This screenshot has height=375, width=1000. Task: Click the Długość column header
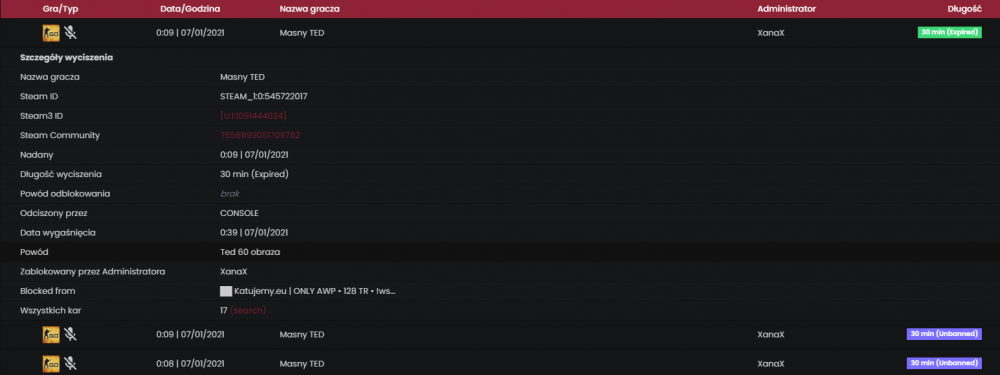(966, 9)
